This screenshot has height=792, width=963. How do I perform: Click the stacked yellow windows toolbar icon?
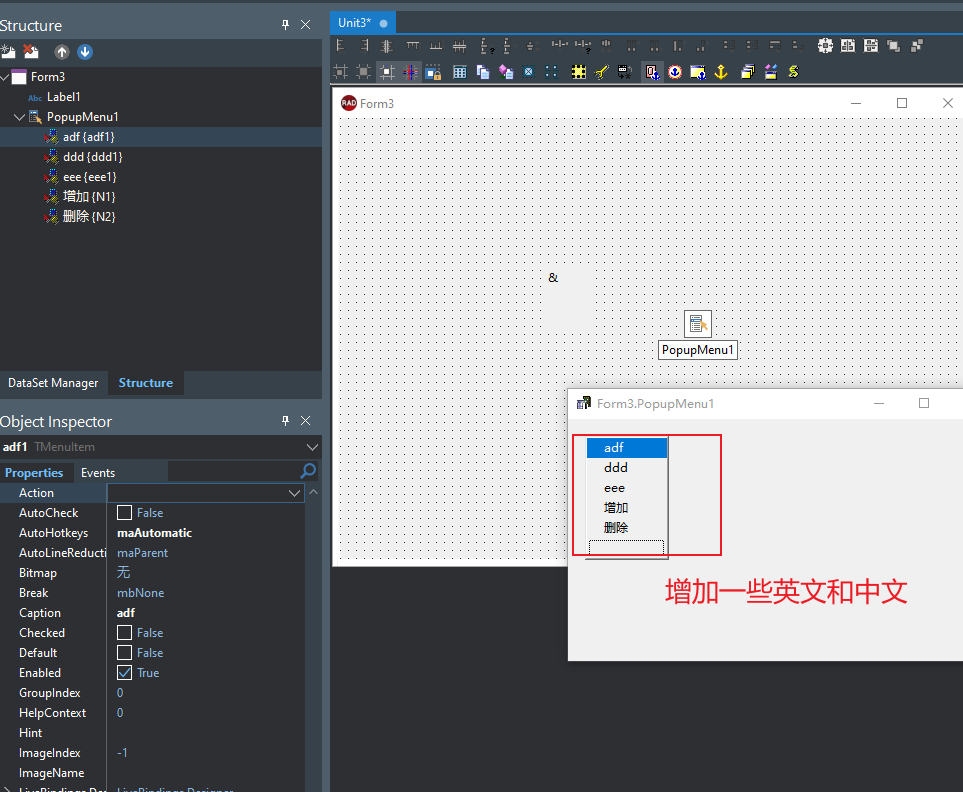pyautogui.click(x=747, y=72)
